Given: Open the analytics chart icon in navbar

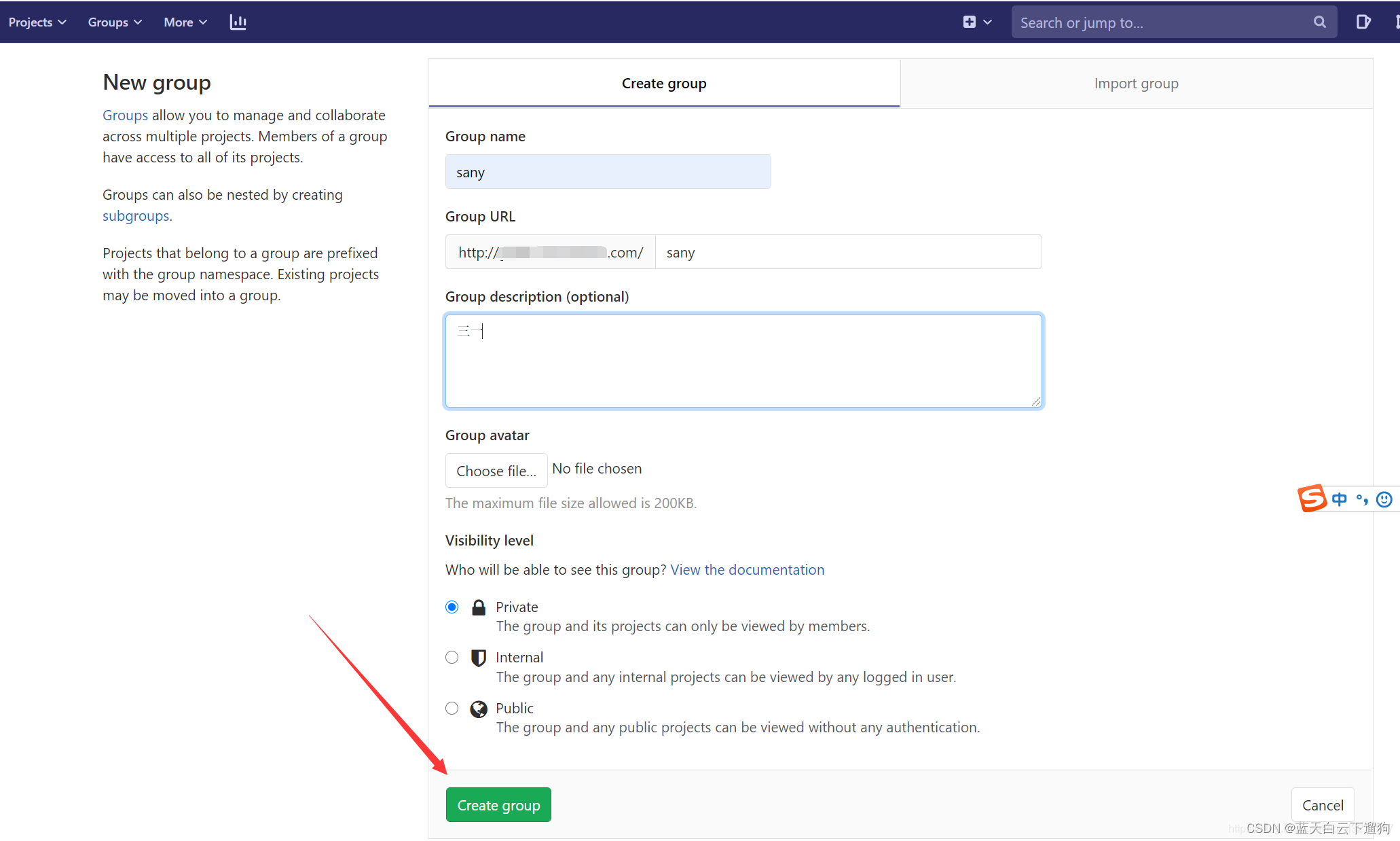Looking at the screenshot, I should click(238, 22).
